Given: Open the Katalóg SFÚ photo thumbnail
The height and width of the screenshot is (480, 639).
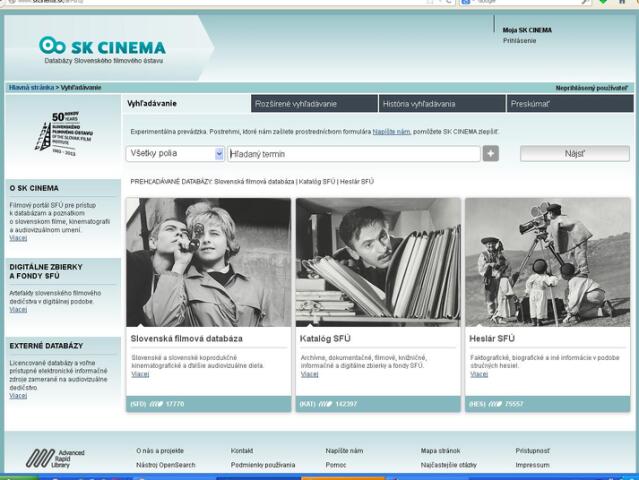Looking at the screenshot, I should point(378,262).
